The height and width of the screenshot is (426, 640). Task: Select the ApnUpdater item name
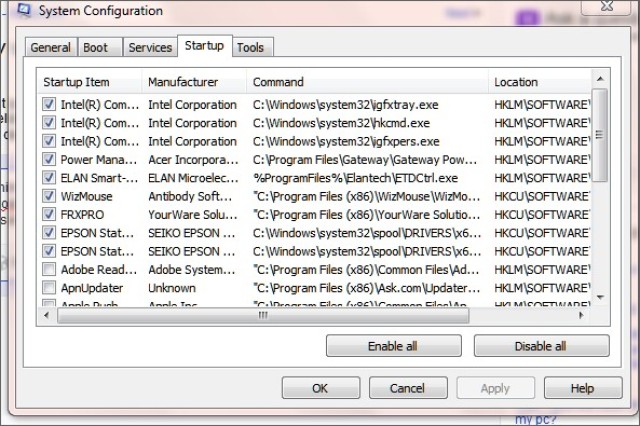92,288
